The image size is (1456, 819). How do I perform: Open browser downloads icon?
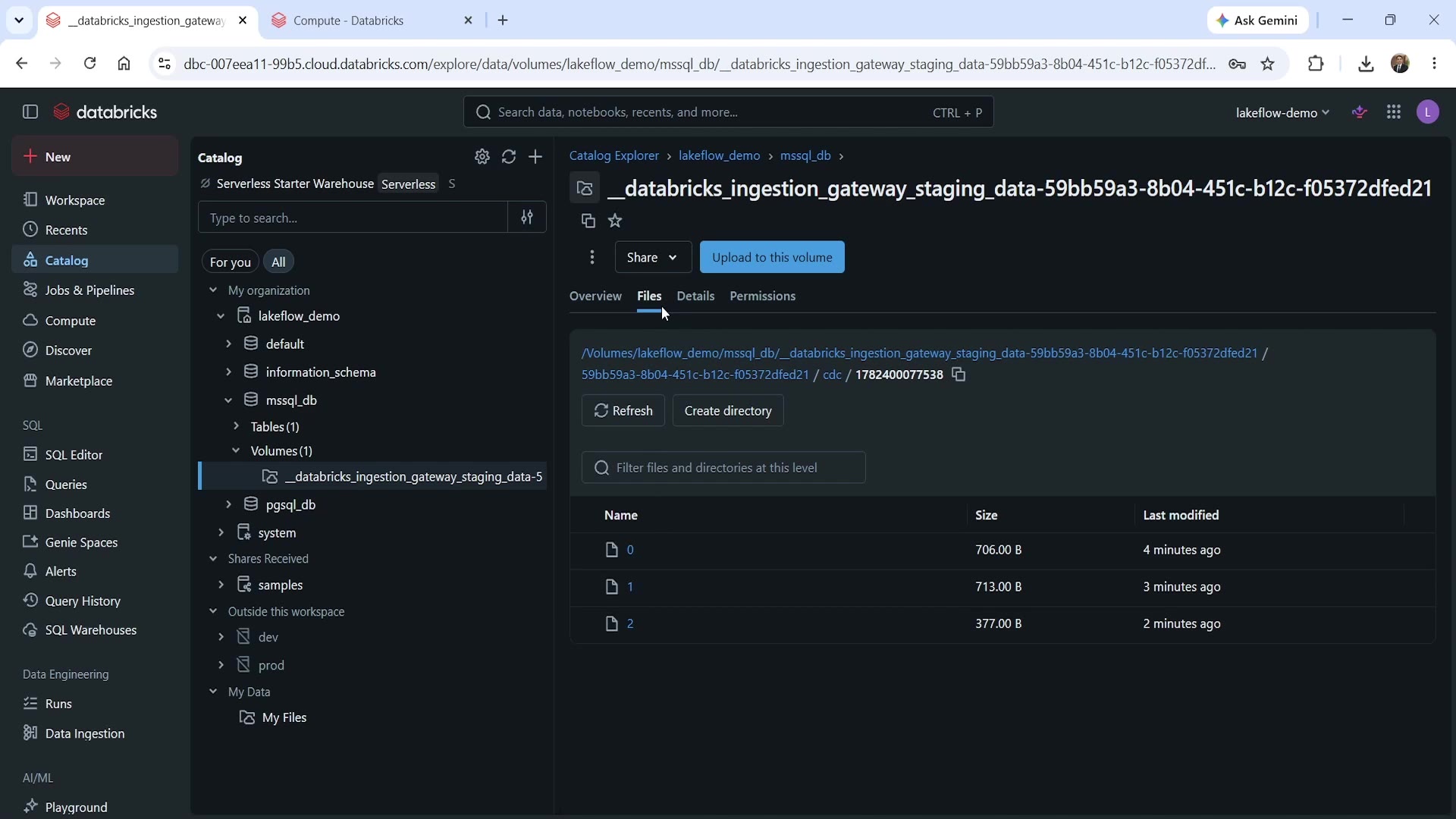click(1366, 64)
